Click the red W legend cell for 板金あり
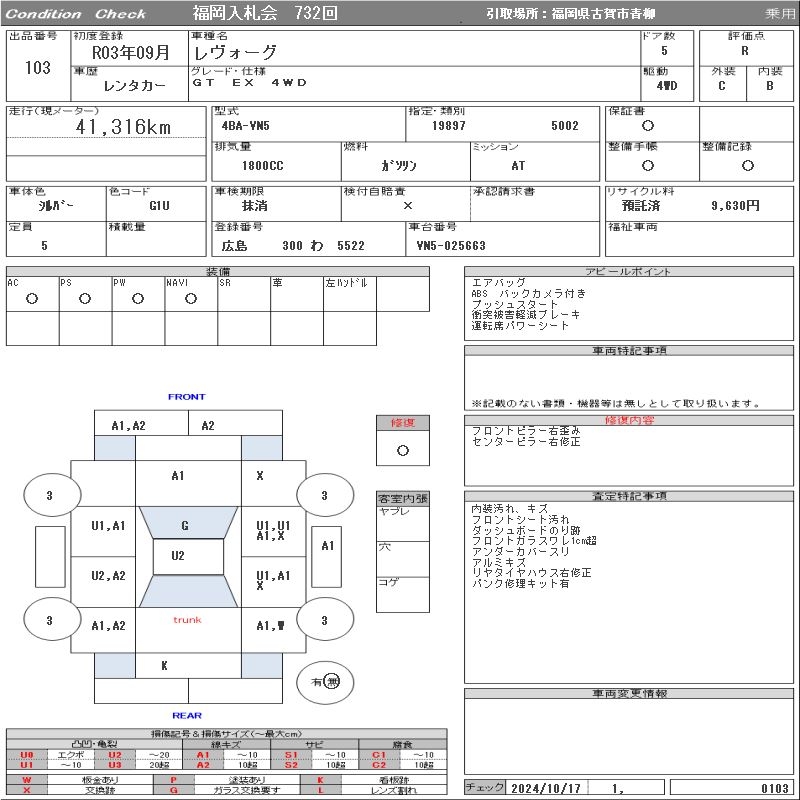Viewport: 800px width, 800px height. coord(26,779)
